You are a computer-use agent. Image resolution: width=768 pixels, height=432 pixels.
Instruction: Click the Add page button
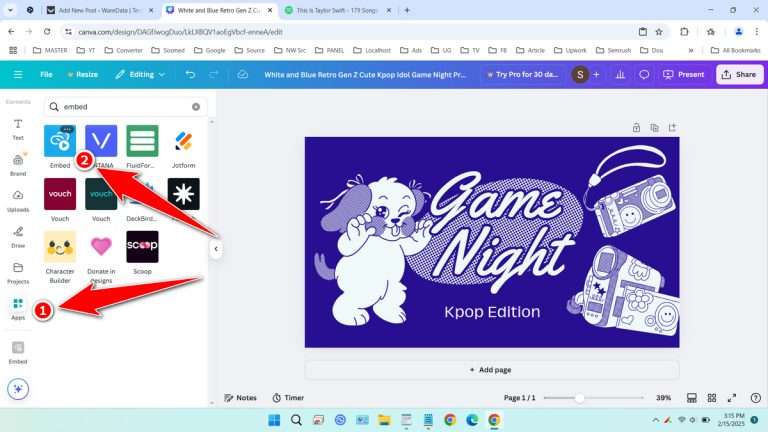coord(491,369)
